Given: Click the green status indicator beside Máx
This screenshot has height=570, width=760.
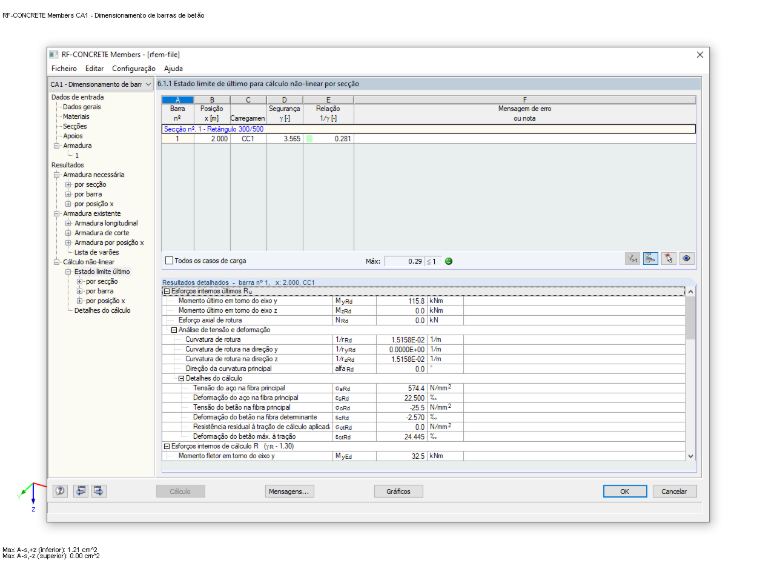Looking at the screenshot, I should 448,261.
